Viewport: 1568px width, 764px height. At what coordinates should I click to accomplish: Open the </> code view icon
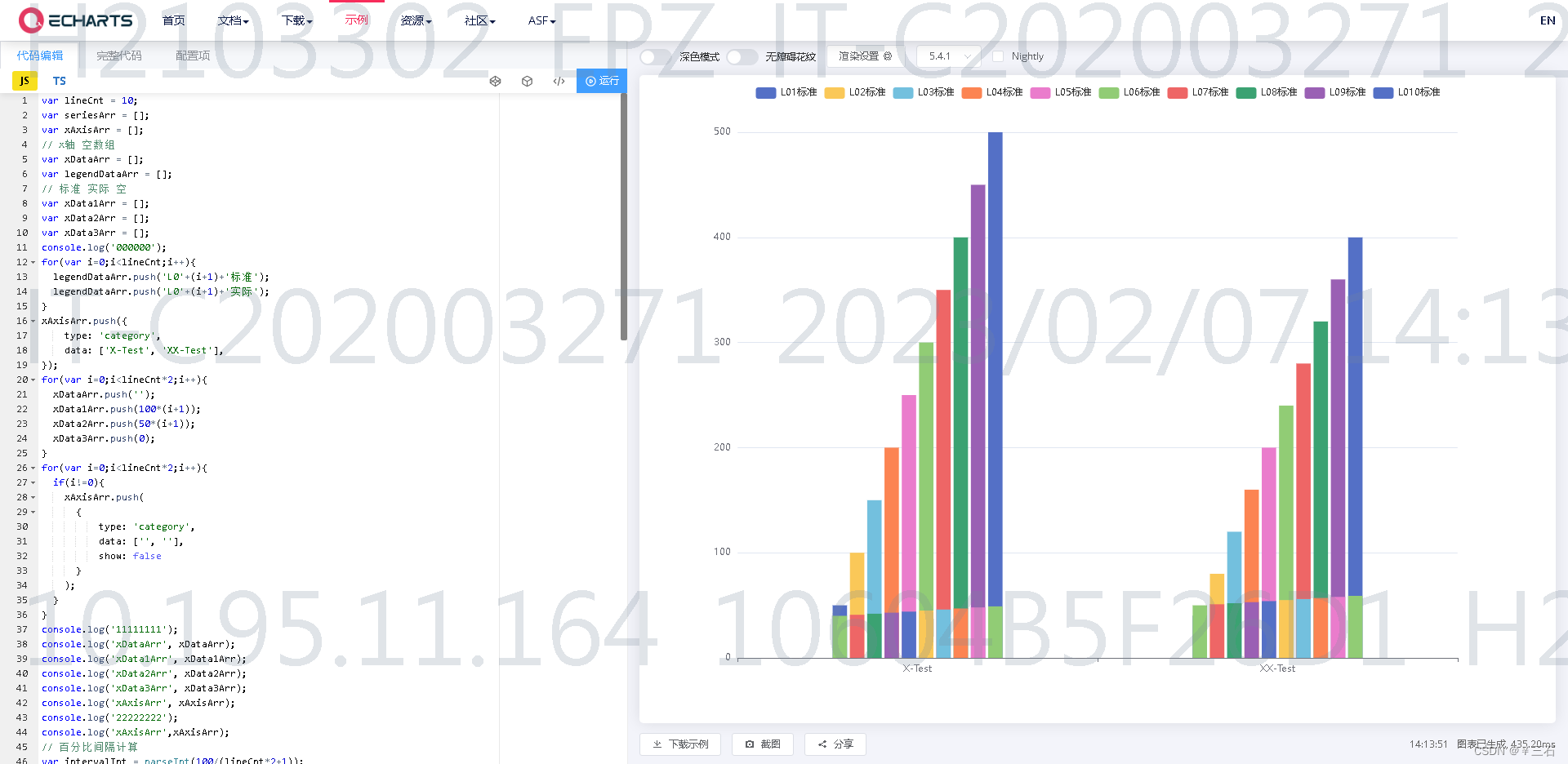pos(559,82)
